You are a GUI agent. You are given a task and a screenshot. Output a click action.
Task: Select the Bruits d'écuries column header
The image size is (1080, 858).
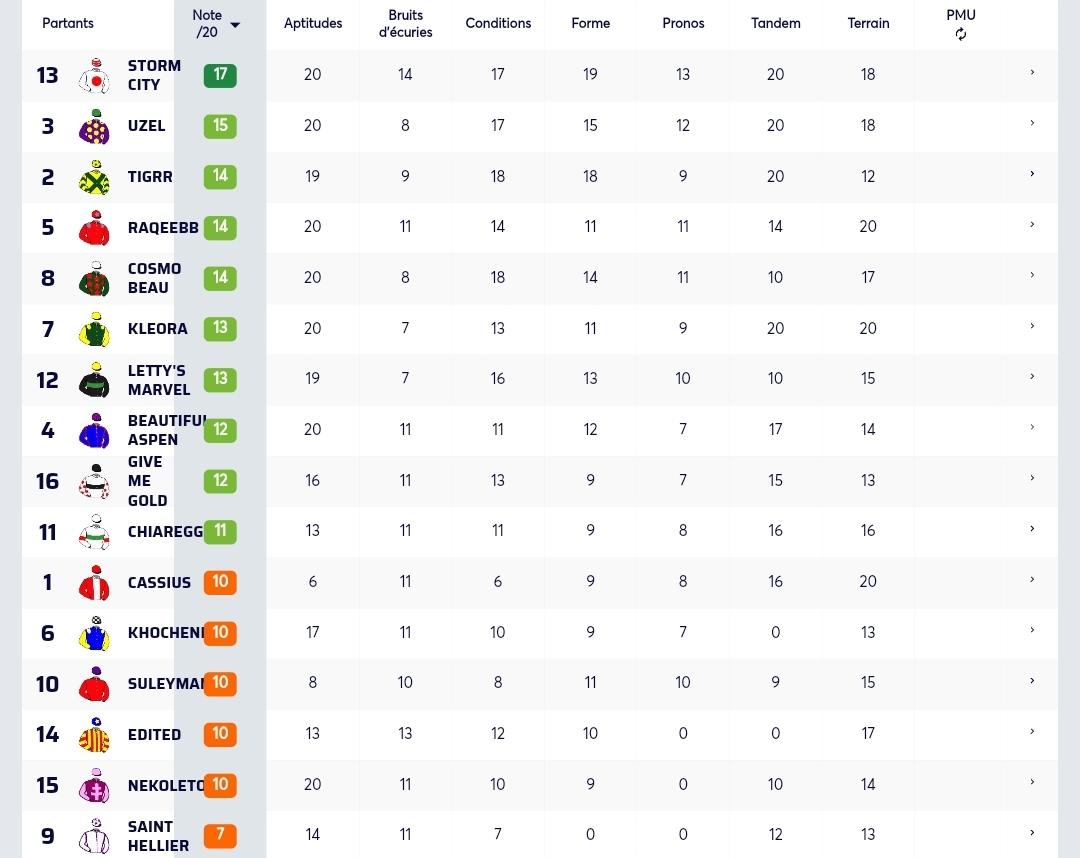point(406,23)
